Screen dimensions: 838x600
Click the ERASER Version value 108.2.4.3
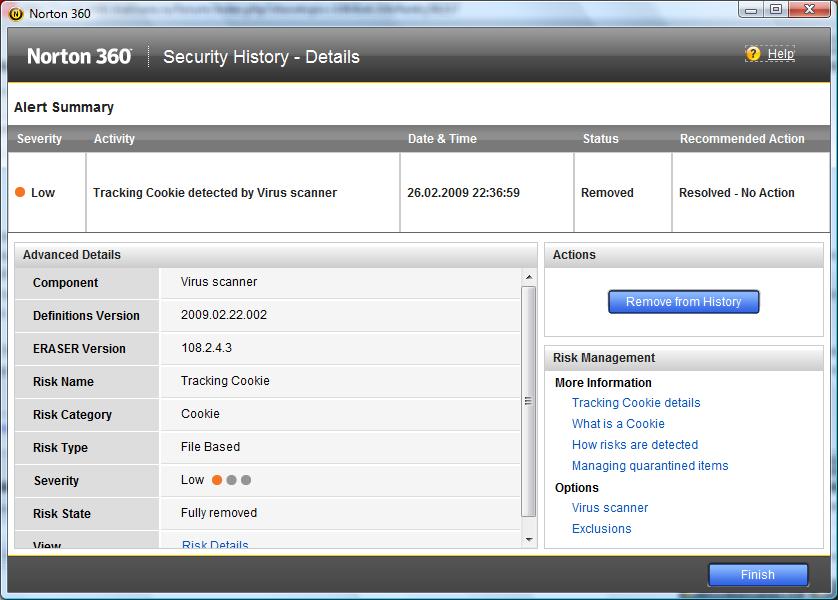coord(206,348)
